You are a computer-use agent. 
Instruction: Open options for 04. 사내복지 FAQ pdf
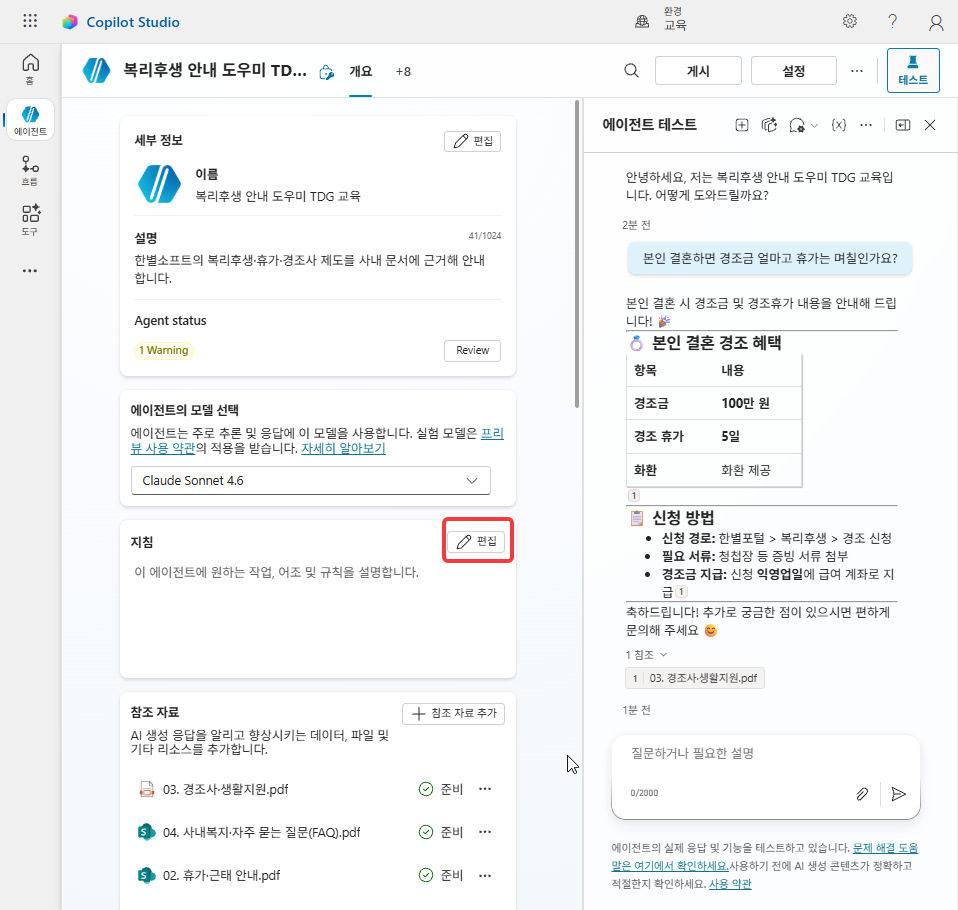click(x=485, y=831)
